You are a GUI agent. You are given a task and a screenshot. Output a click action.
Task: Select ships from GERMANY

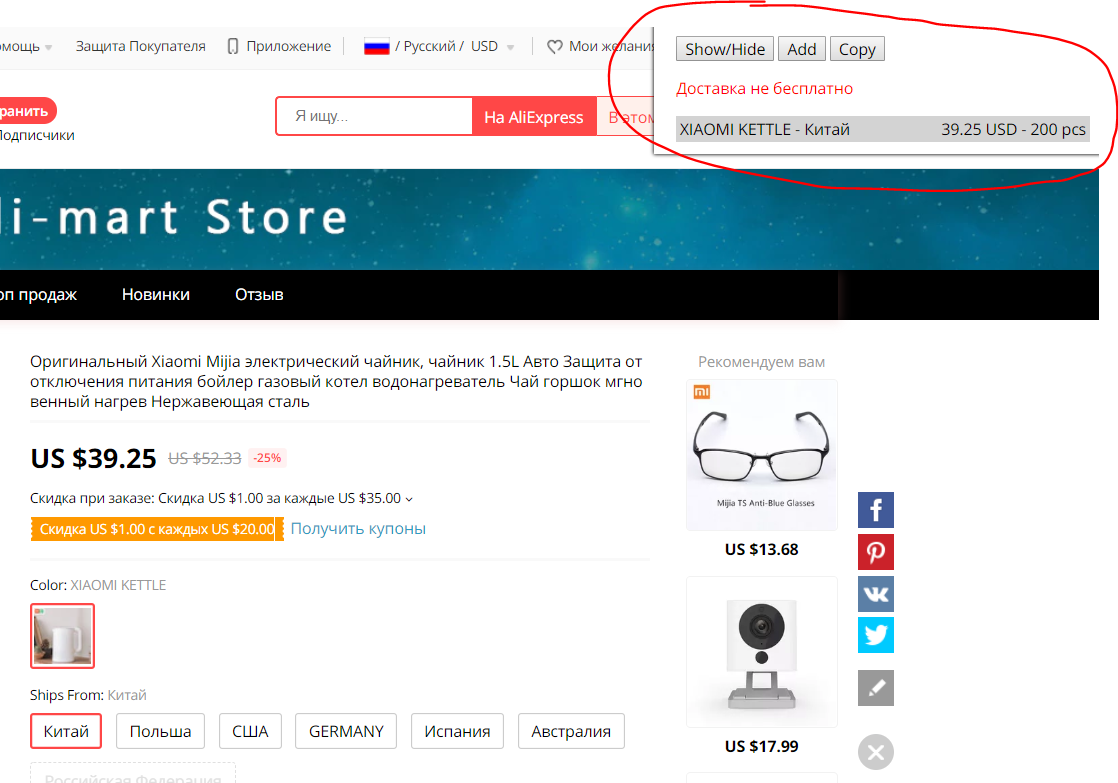coord(346,731)
